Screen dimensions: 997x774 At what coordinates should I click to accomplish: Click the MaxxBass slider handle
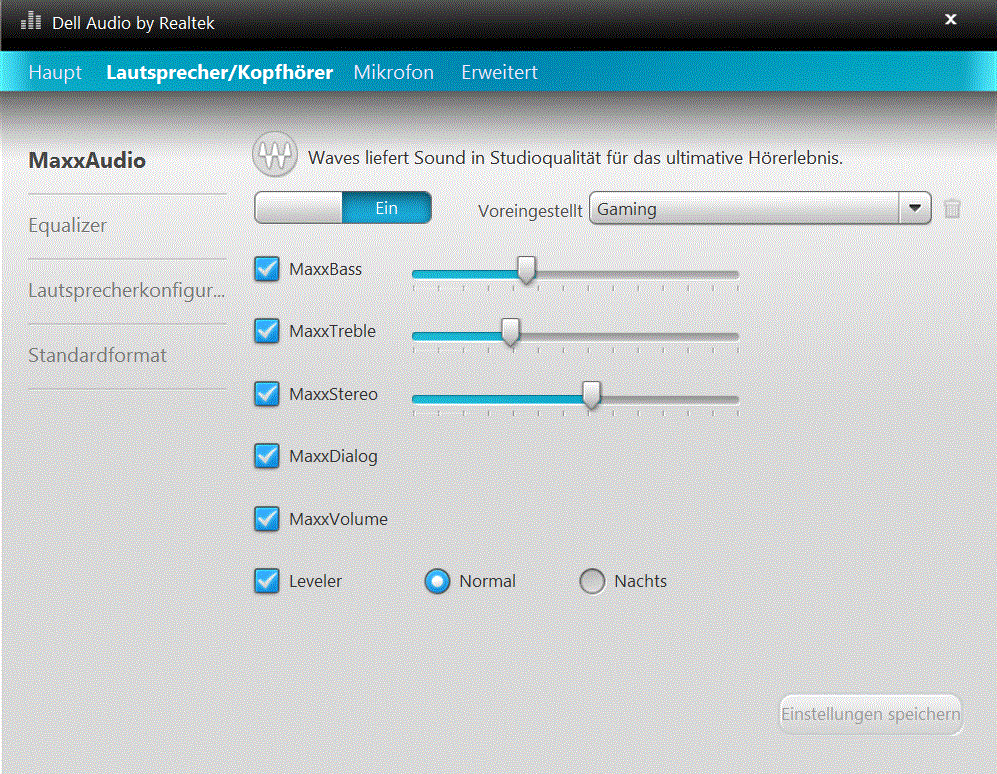[526, 270]
